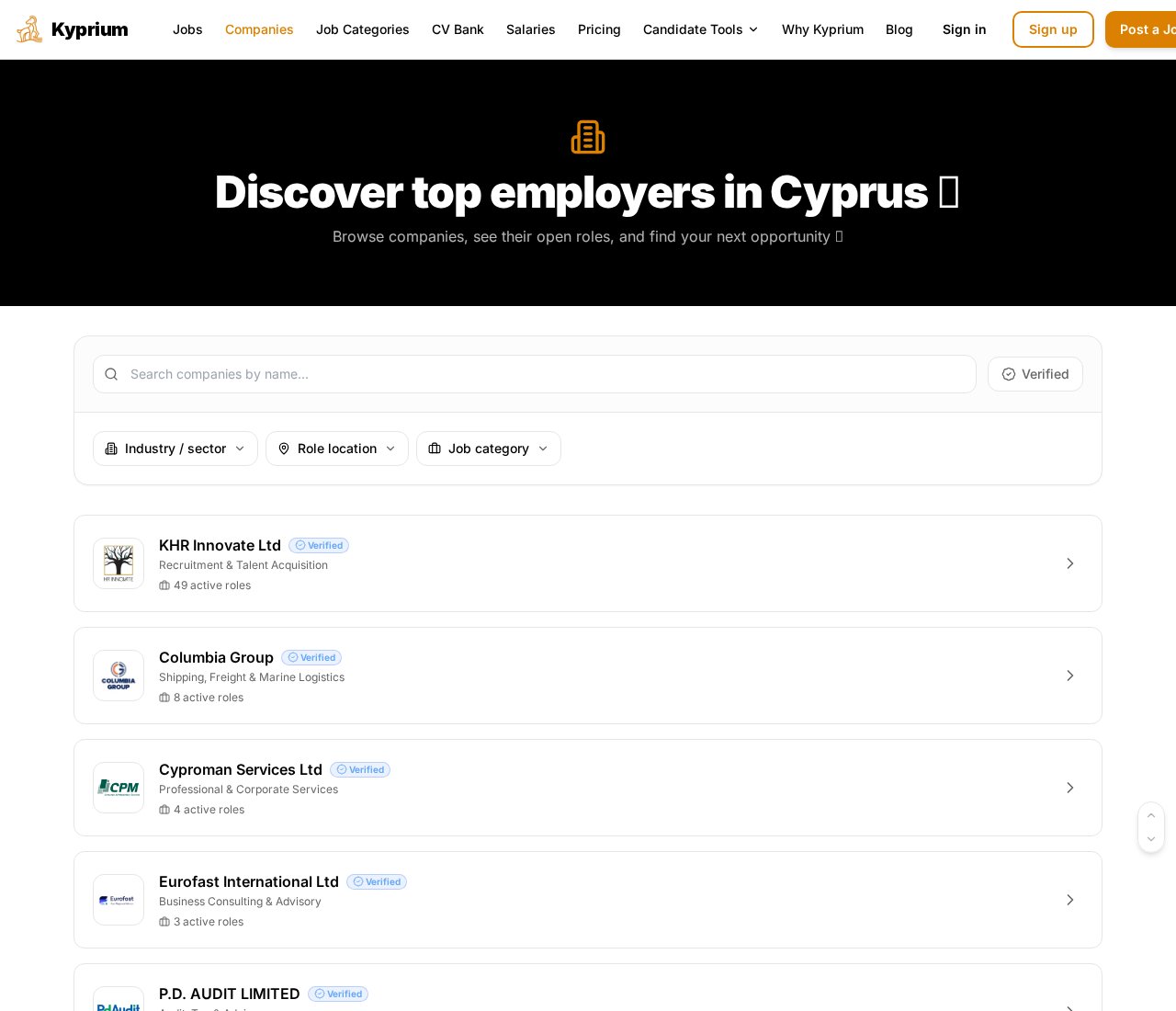Click briefcase icon by 49 active roles
The height and width of the screenshot is (1011, 1176).
[164, 585]
